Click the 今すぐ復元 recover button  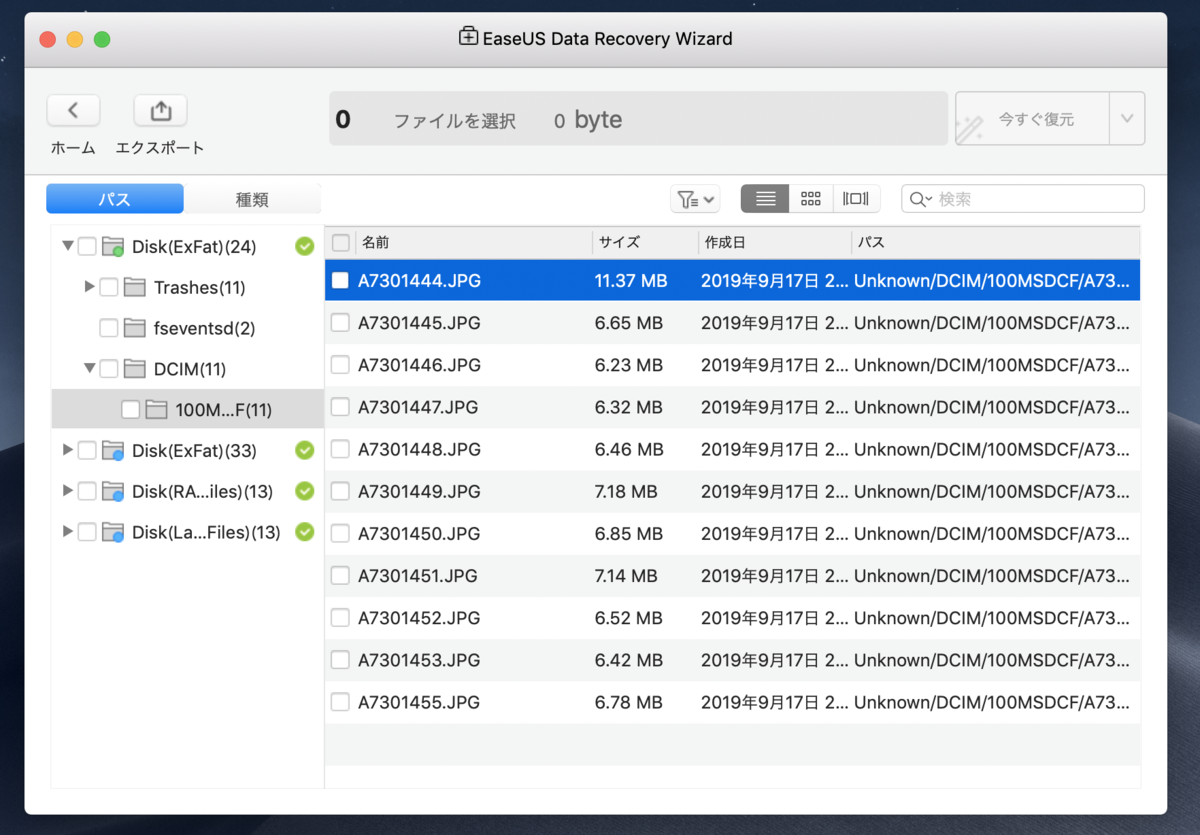click(1032, 119)
